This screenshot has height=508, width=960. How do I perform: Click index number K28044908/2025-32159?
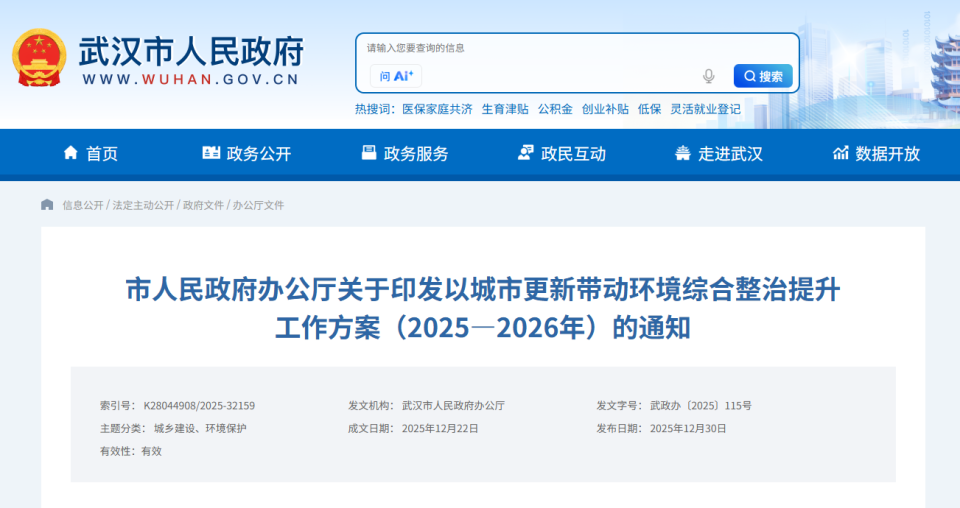point(199,406)
